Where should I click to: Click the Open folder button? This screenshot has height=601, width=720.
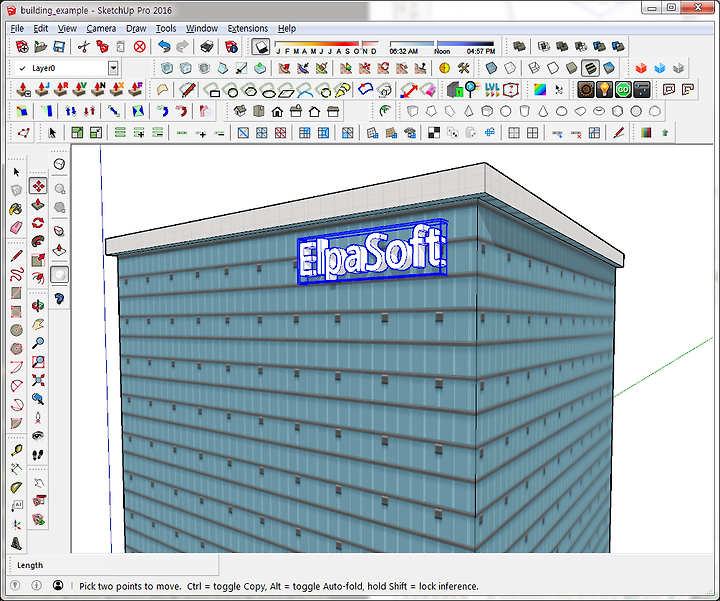(x=40, y=47)
